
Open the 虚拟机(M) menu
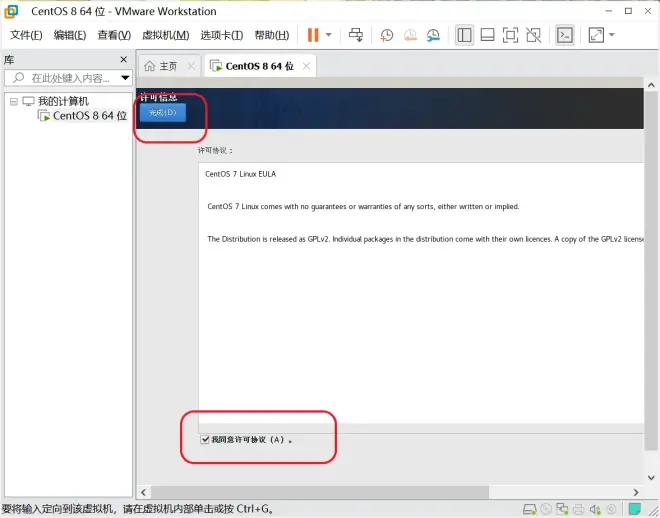(165, 35)
